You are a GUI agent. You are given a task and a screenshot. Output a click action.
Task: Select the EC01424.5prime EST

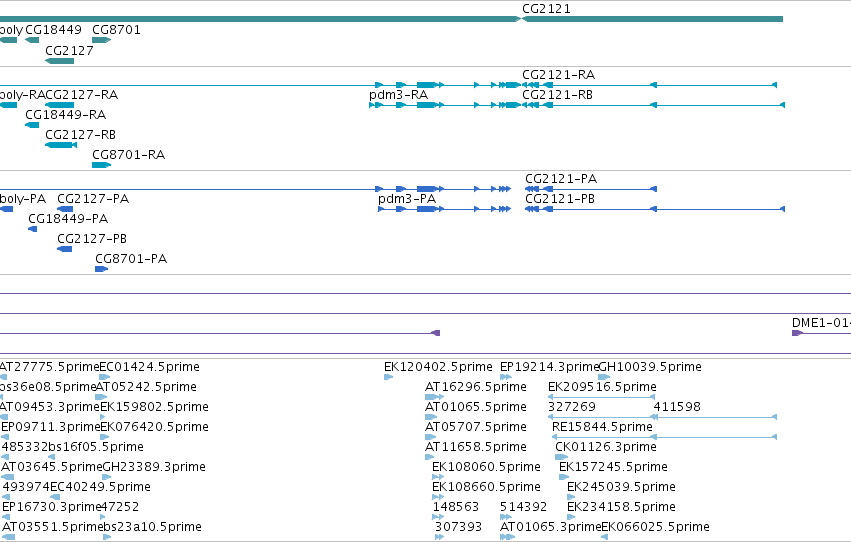click(x=105, y=377)
